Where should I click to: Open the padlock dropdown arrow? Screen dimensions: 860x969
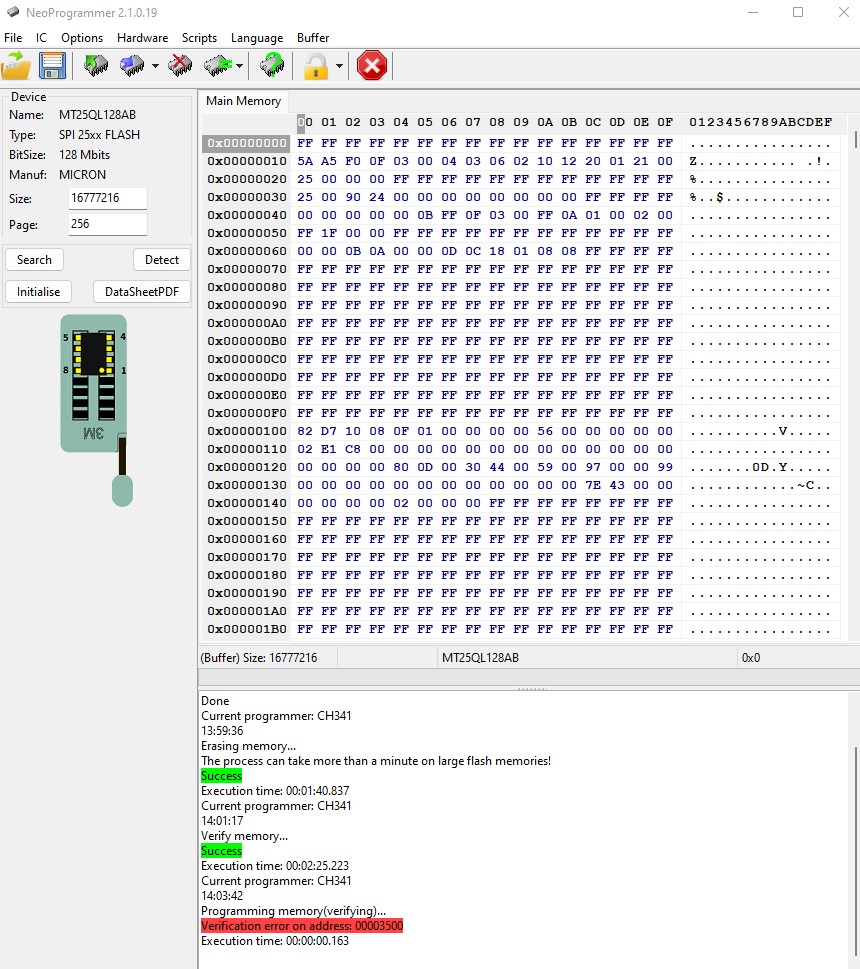[340, 67]
